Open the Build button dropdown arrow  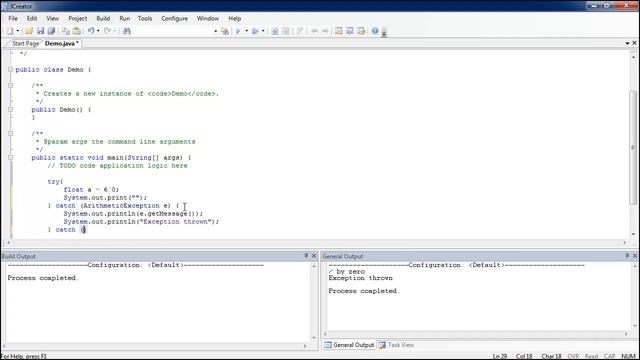pyautogui.click(x=246, y=31)
